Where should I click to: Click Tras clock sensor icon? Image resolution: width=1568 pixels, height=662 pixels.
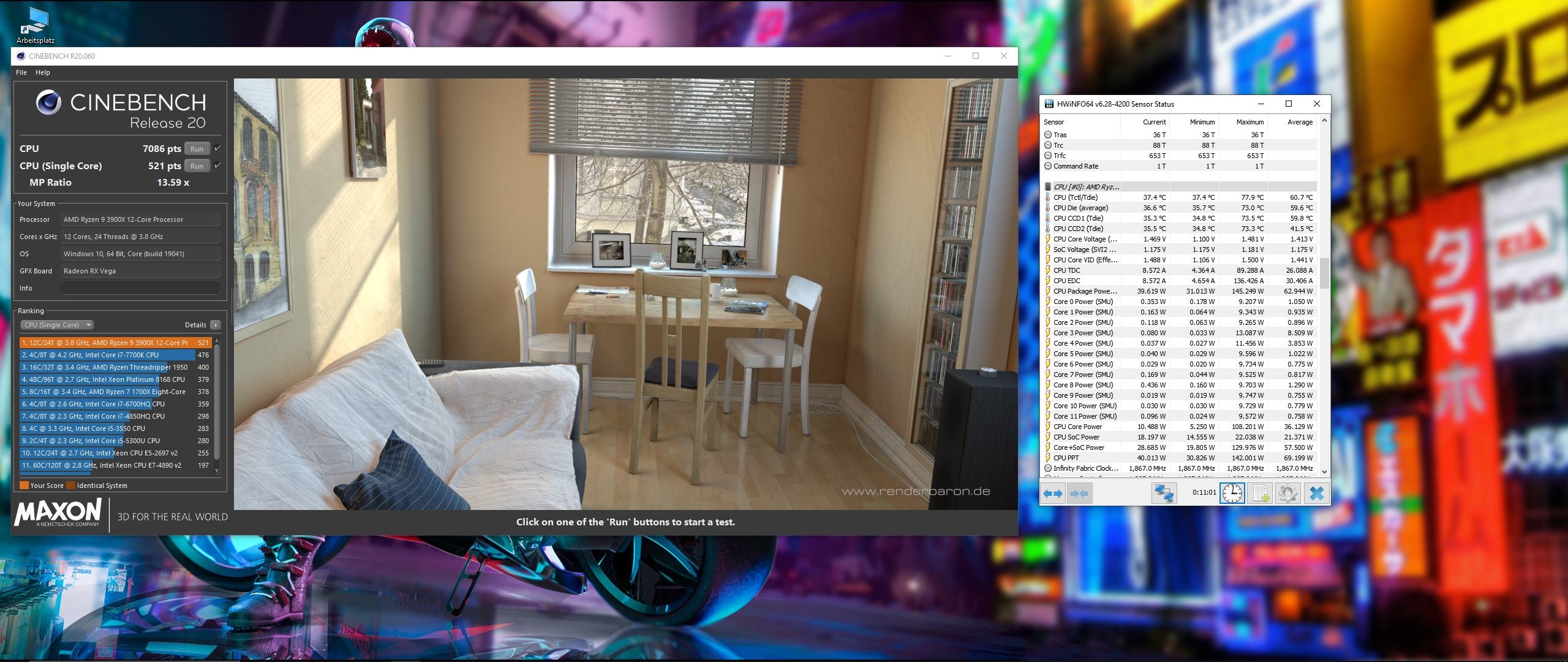(x=1048, y=135)
